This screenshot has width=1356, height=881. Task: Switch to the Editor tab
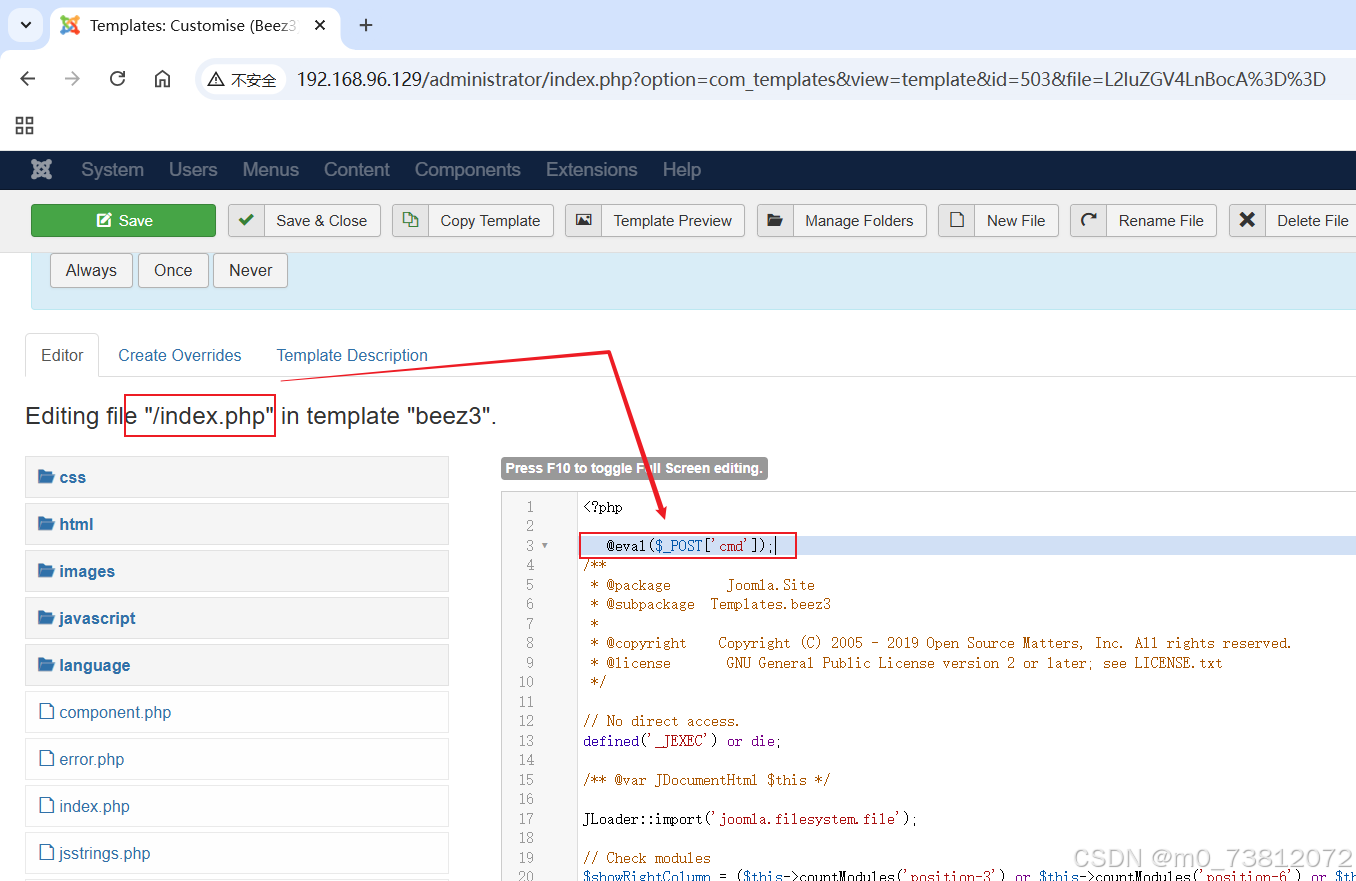click(62, 355)
